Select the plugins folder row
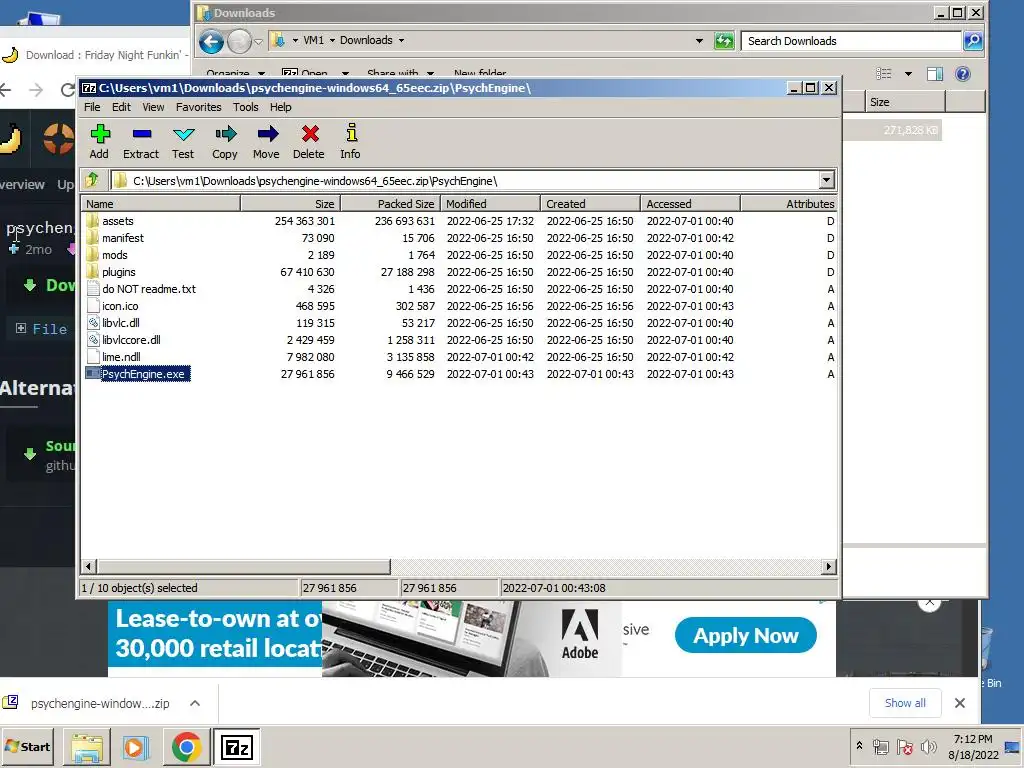Viewport: 1024px width, 768px height. [x=460, y=272]
